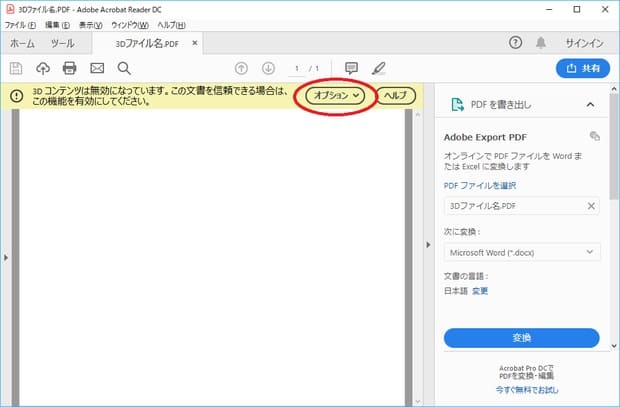
Task: Click the upload to cloud icon
Action: tap(43, 68)
